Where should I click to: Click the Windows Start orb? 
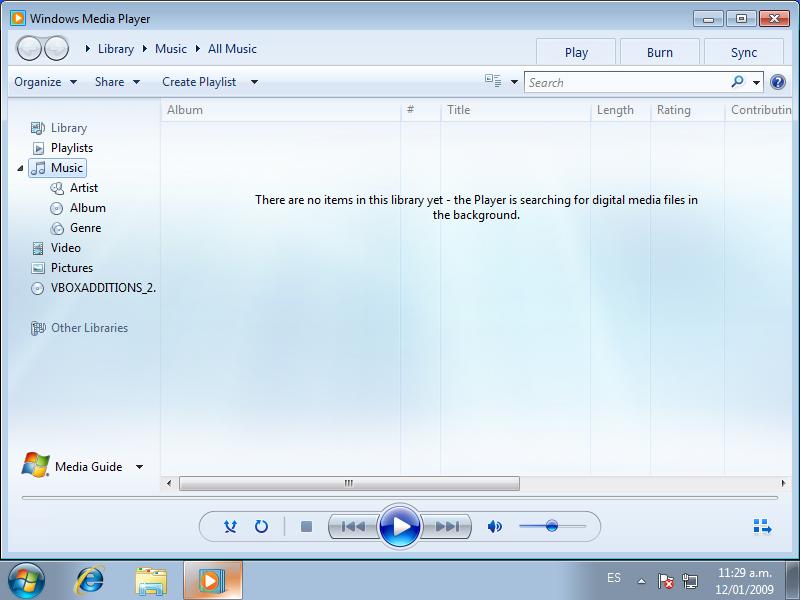26,579
